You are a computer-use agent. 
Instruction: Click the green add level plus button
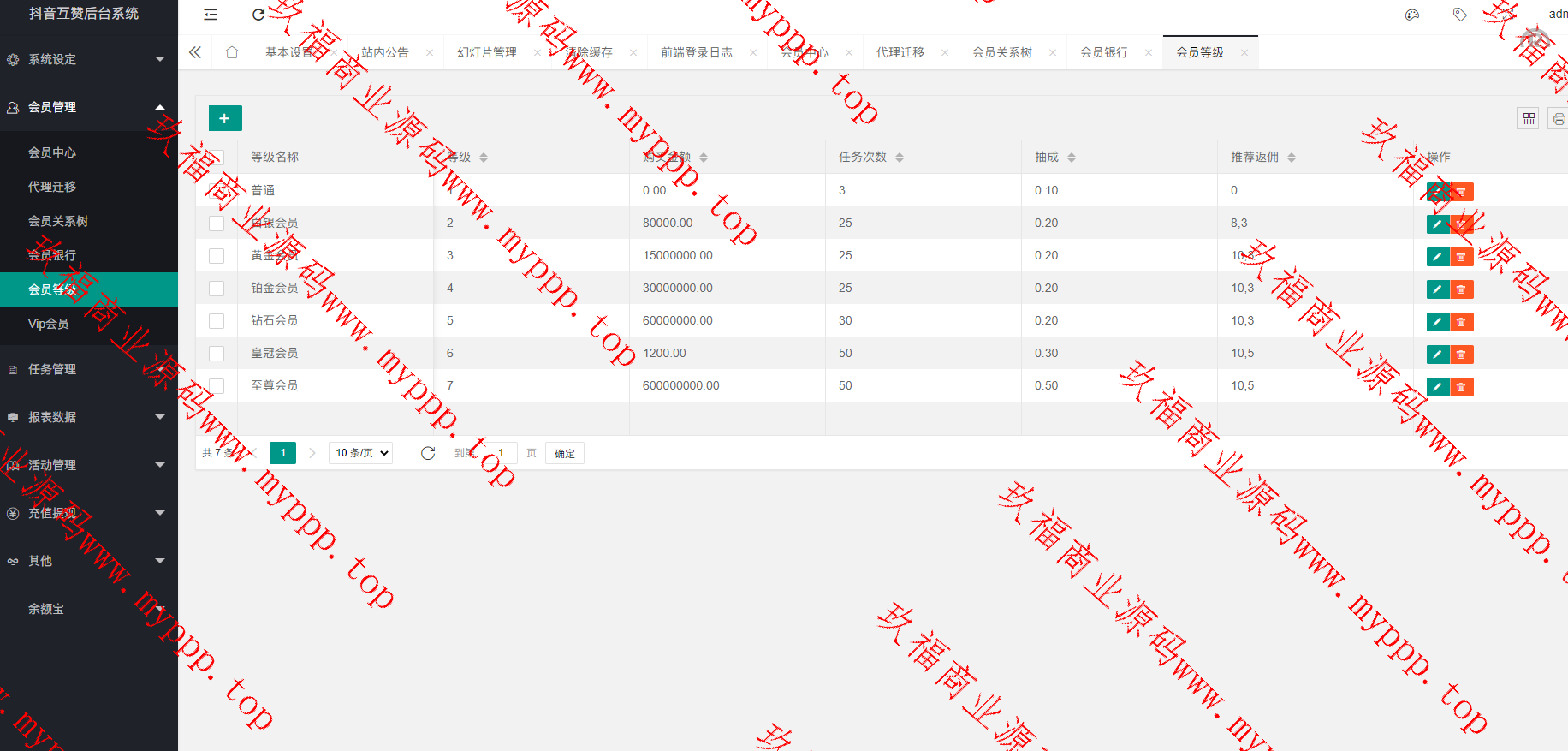tap(225, 118)
